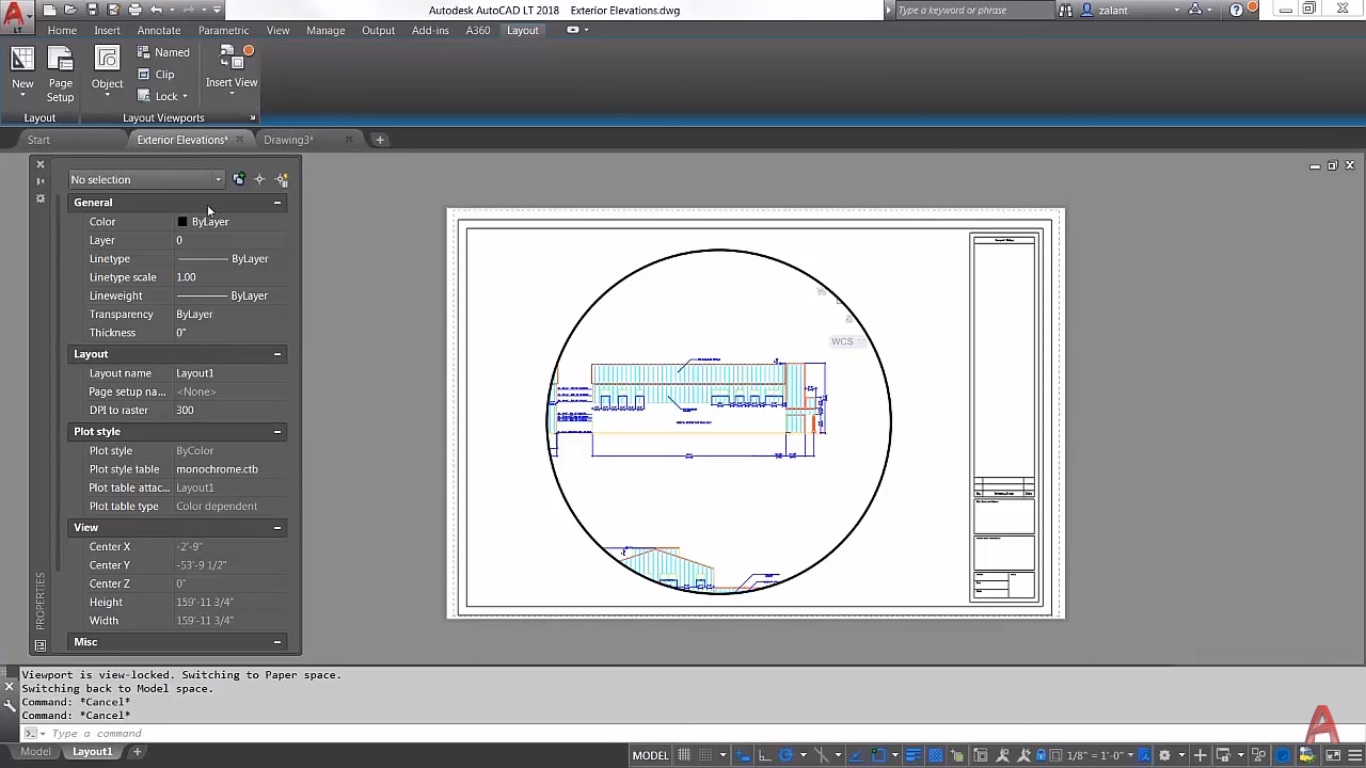Click the Plot printer icon in quick access toolbar

click(x=134, y=10)
